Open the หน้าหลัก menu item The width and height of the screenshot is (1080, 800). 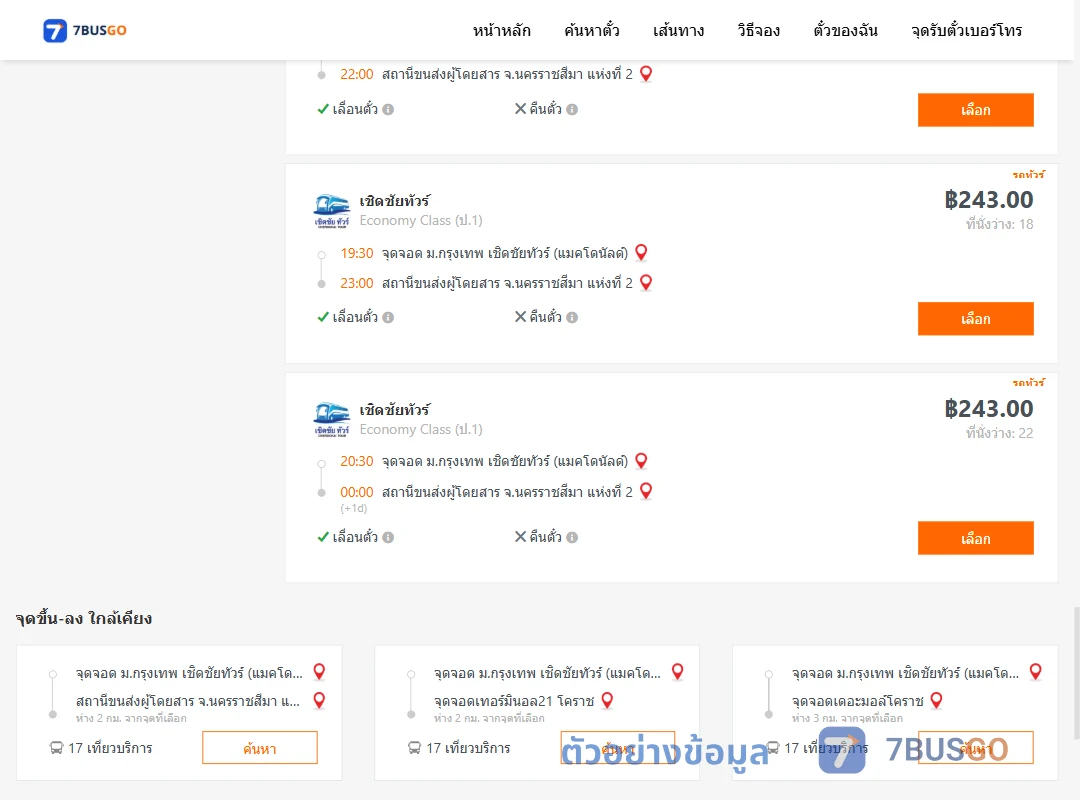[501, 30]
